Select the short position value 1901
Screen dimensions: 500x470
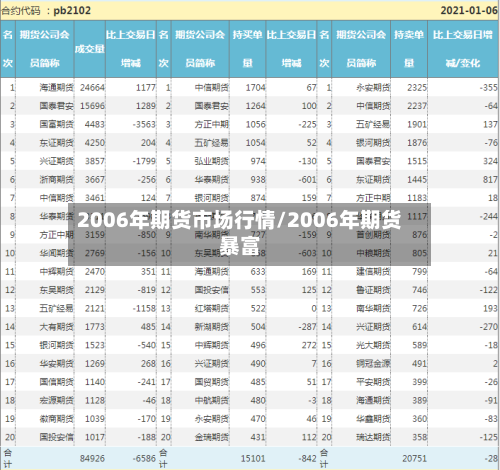point(417,124)
